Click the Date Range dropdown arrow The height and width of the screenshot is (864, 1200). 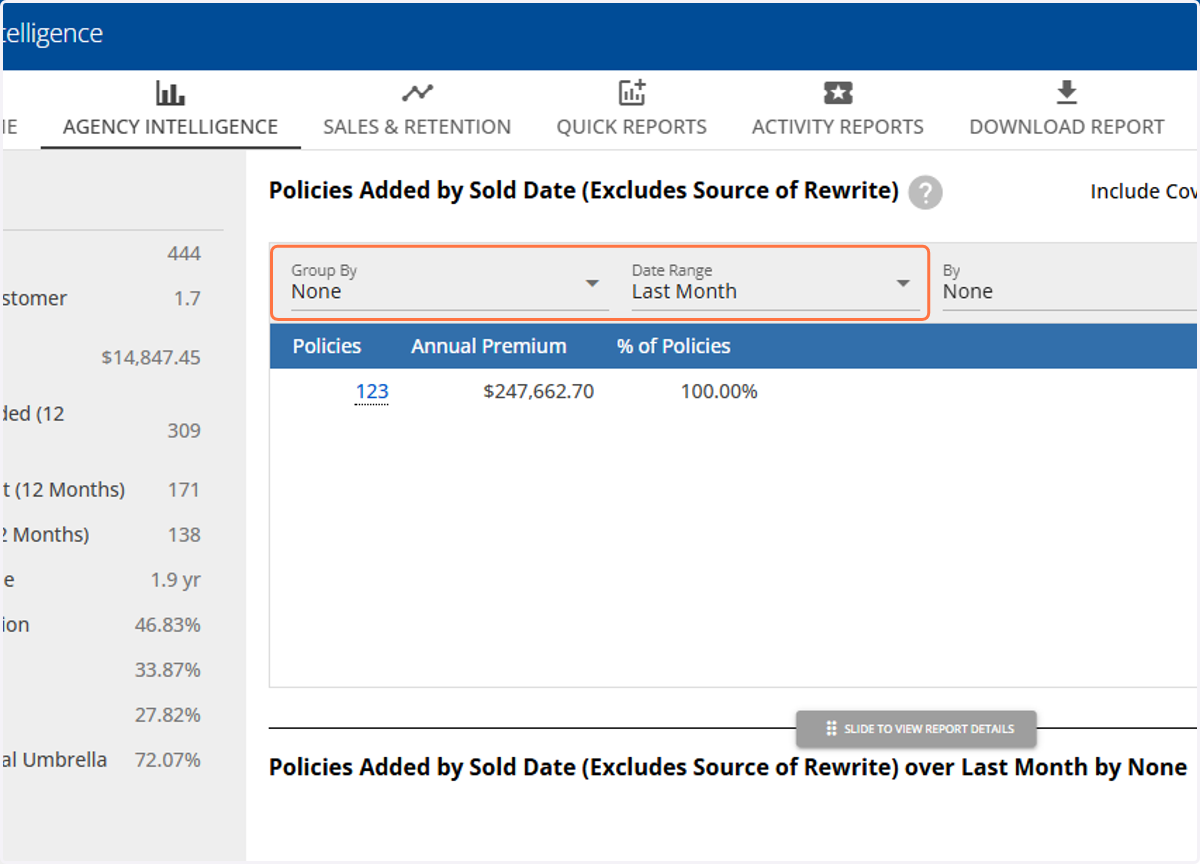pyautogui.click(x=903, y=284)
